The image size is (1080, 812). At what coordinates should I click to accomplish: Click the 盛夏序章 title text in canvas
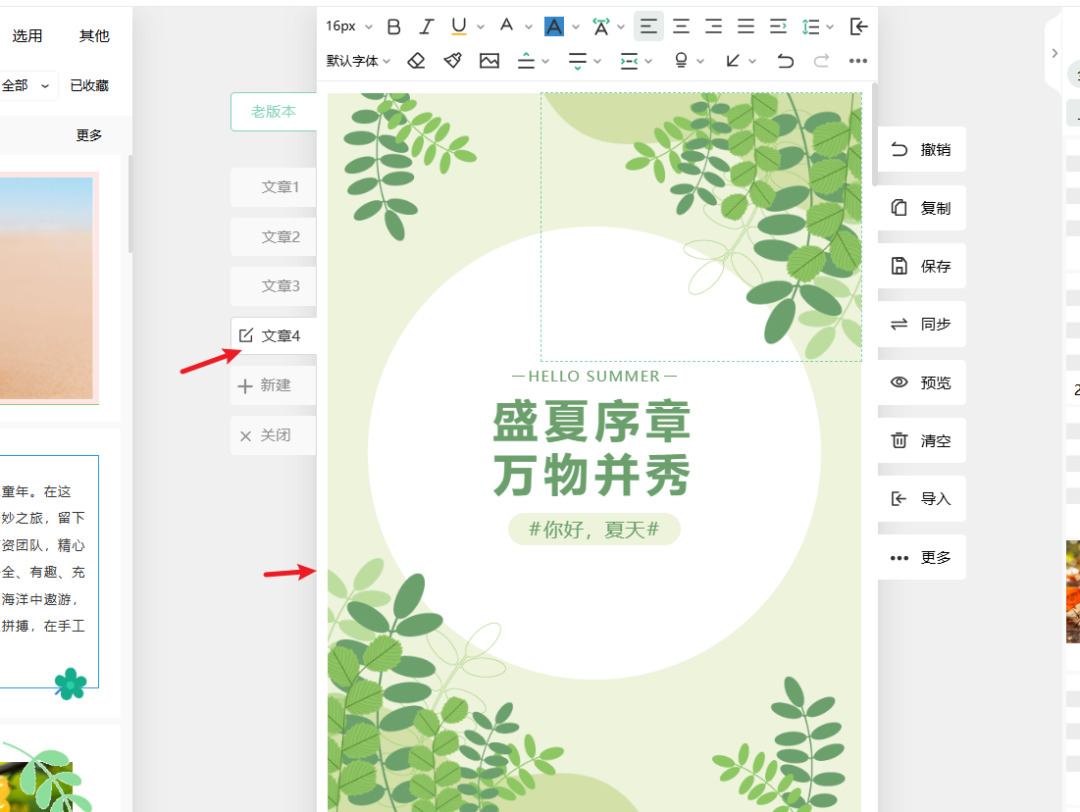click(x=592, y=423)
